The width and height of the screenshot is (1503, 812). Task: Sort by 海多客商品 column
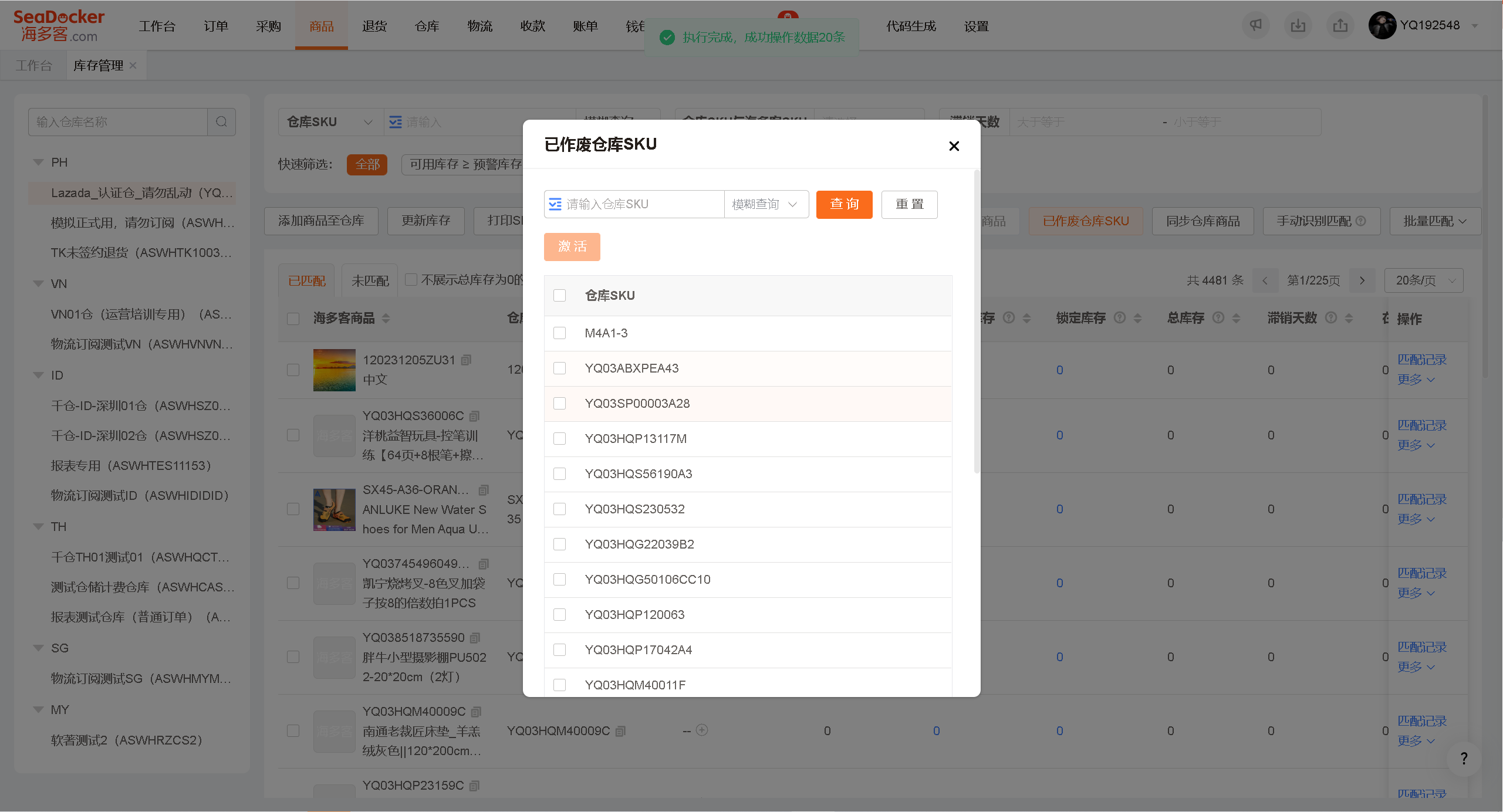pyautogui.click(x=386, y=319)
